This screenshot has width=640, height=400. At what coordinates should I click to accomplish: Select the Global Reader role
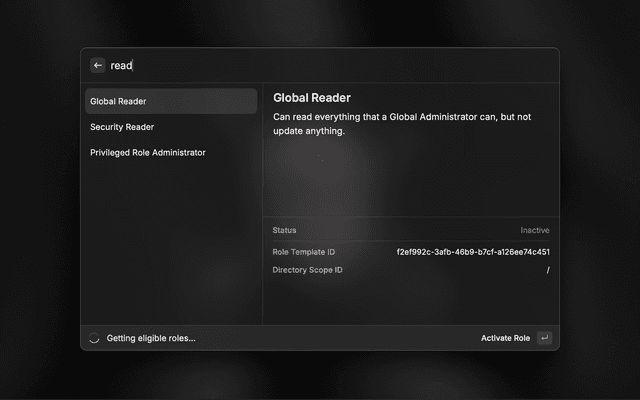click(171, 101)
